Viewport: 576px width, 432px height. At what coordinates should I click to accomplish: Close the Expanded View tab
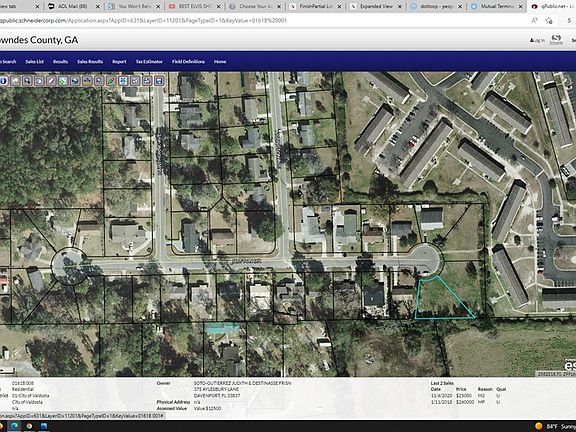[x=400, y=7]
